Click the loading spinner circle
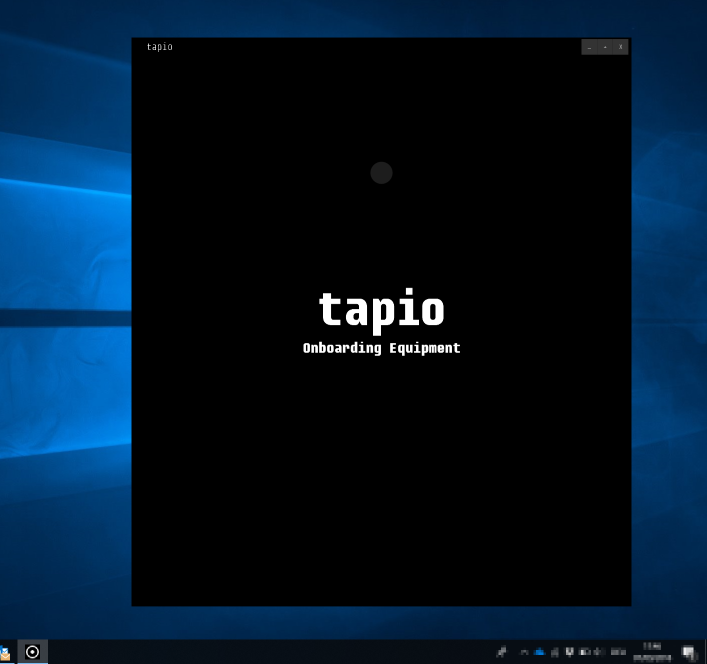 click(x=381, y=173)
